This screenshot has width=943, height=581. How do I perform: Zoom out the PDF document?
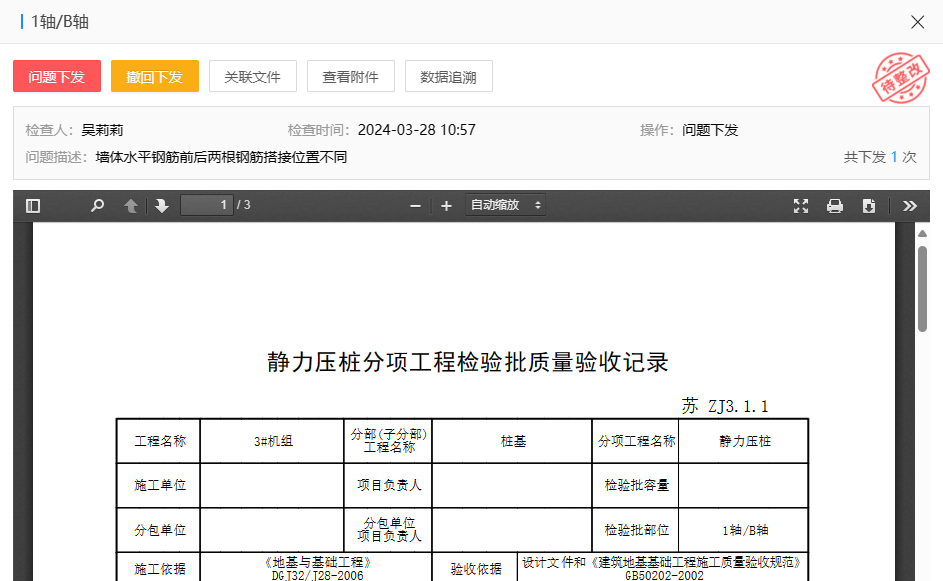pos(415,206)
